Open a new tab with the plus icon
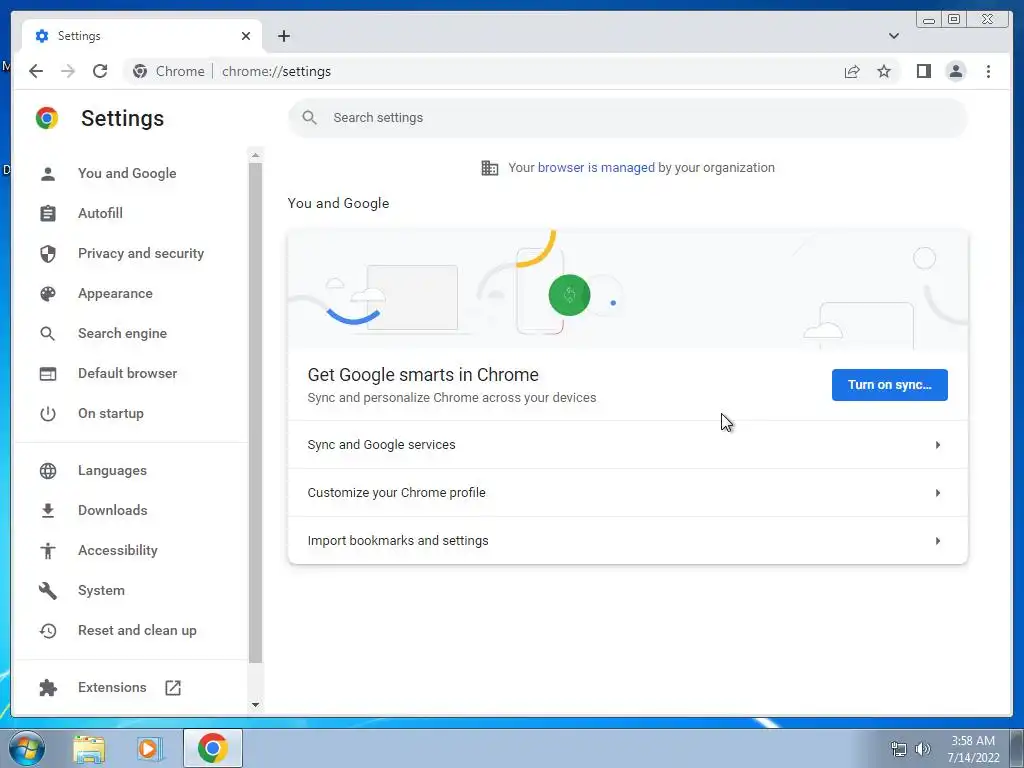This screenshot has width=1024, height=768. coord(283,36)
